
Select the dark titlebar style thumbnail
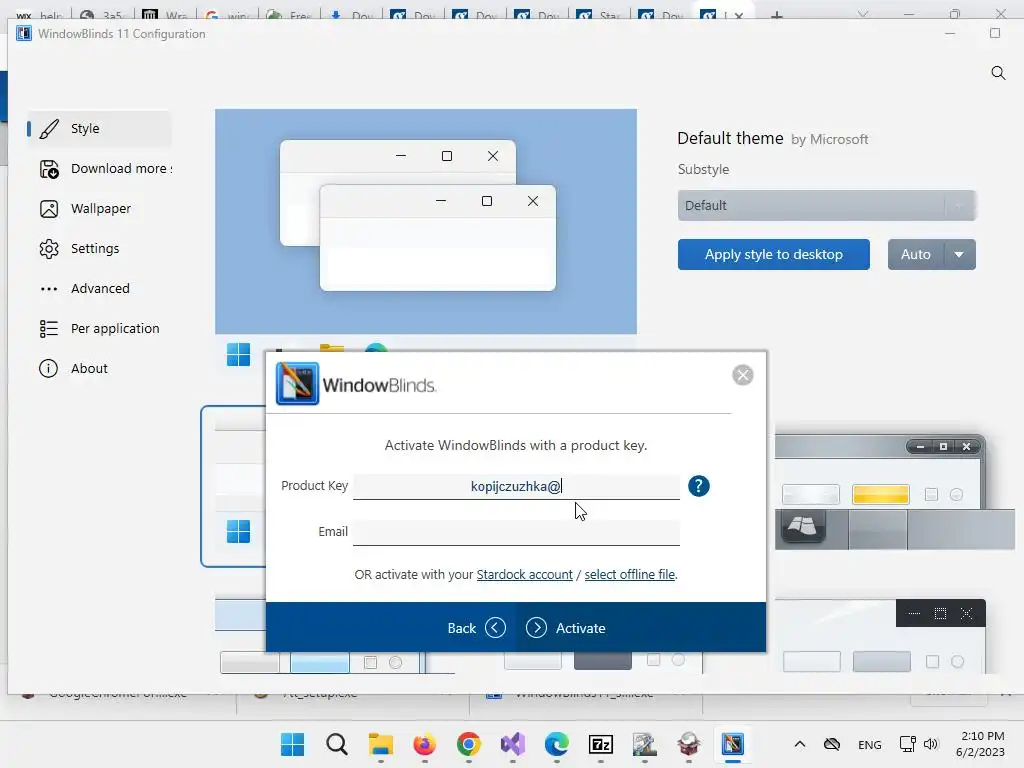880,636
